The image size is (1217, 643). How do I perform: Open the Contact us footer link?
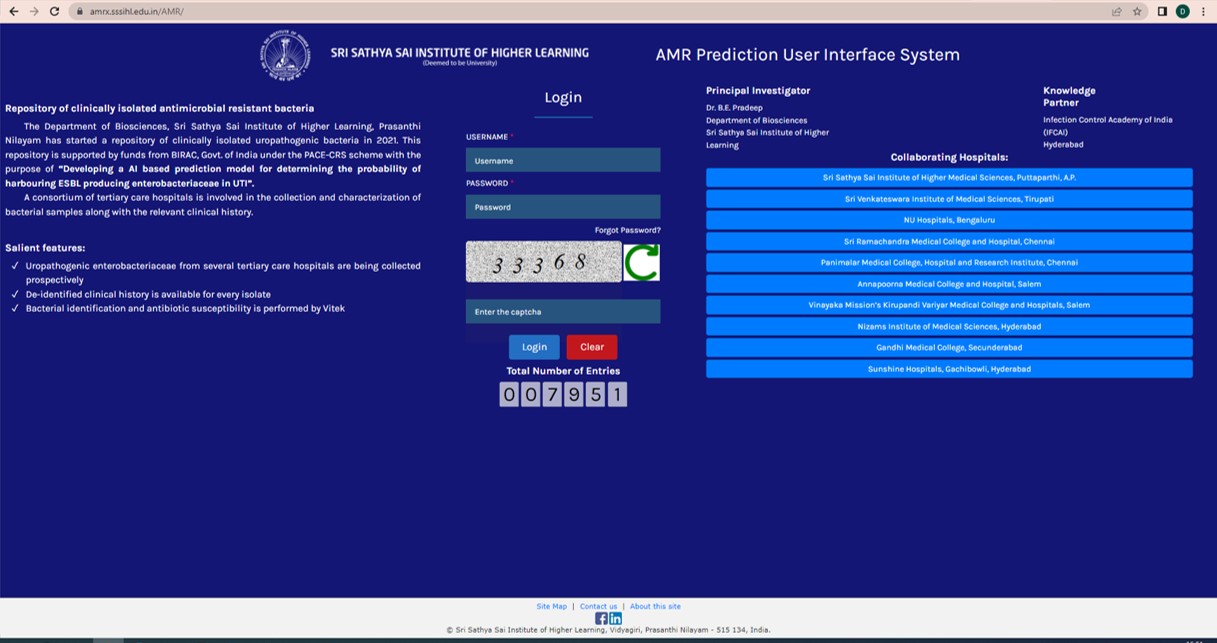point(598,606)
